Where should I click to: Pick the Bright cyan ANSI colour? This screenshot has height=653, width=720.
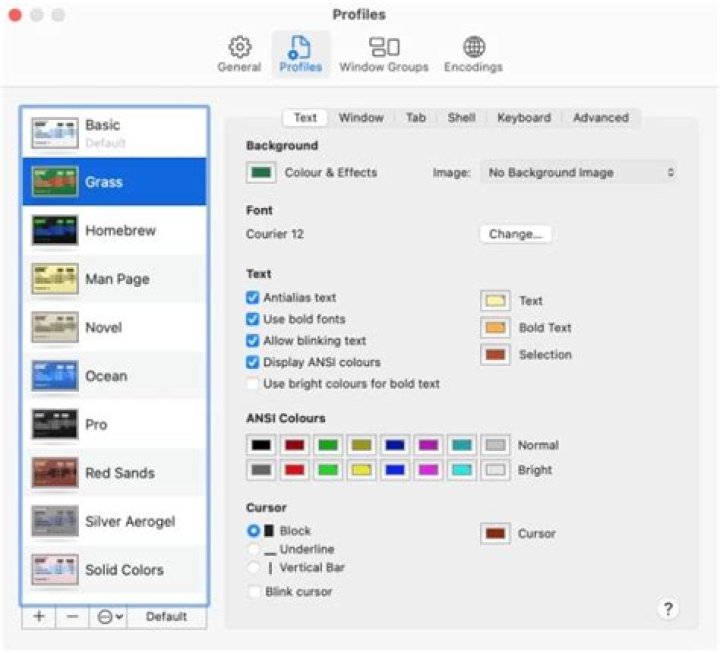(x=462, y=470)
